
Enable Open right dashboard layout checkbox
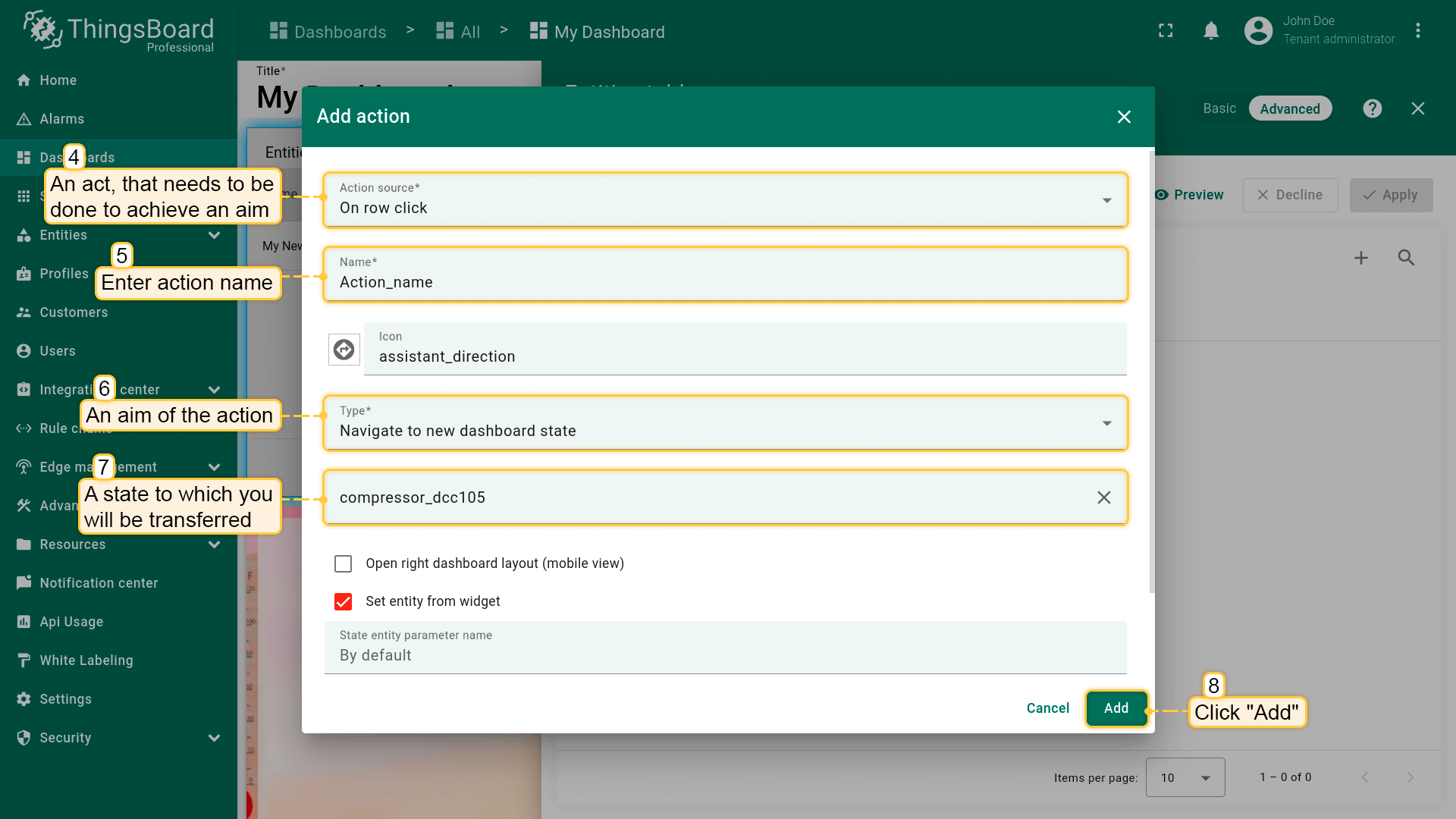344,563
